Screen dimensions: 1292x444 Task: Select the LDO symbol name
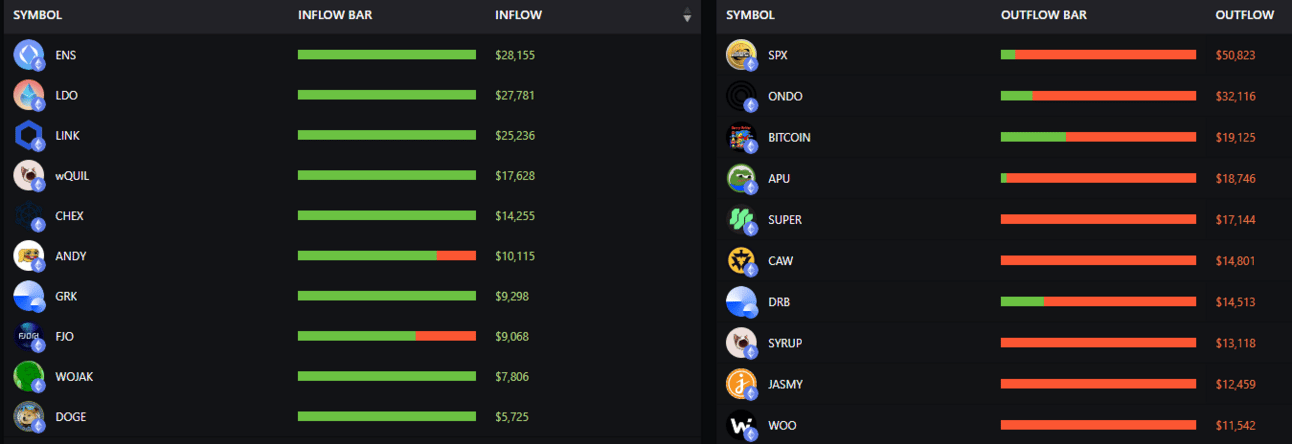click(x=67, y=95)
